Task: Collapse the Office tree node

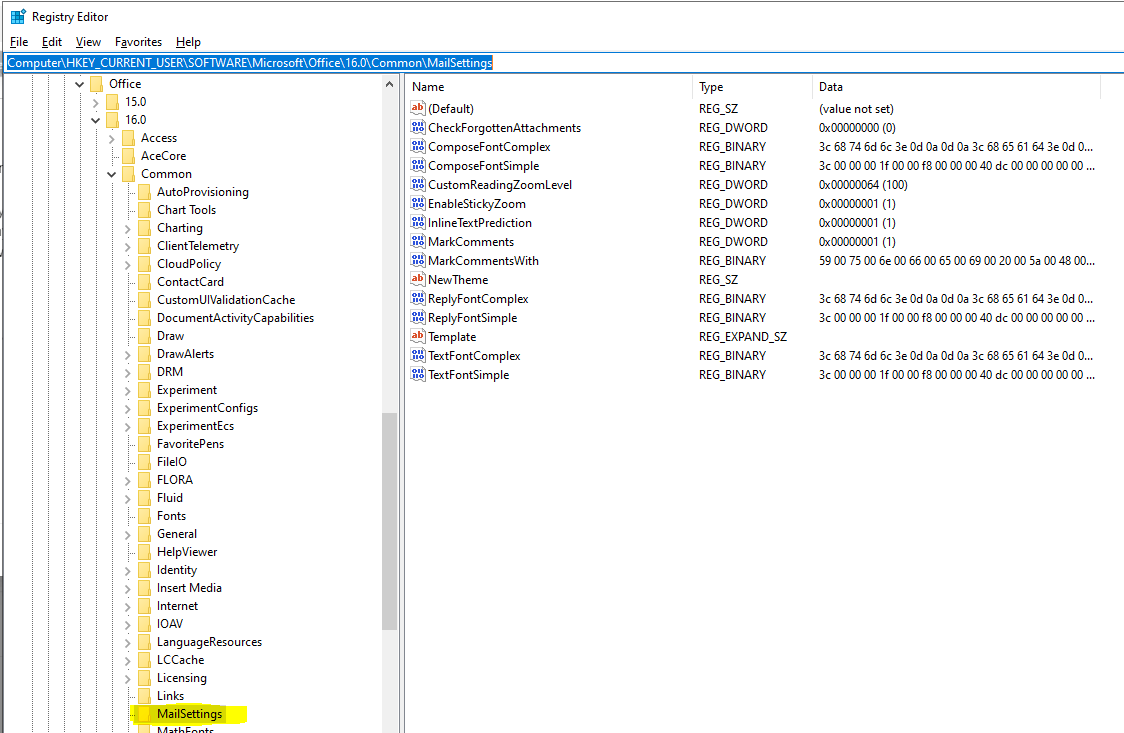Action: pos(80,85)
